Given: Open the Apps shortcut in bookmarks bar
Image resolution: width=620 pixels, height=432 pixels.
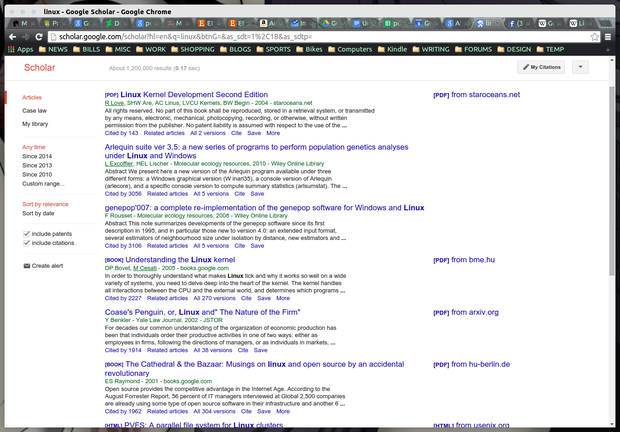Looking at the screenshot, I should tap(21, 49).
